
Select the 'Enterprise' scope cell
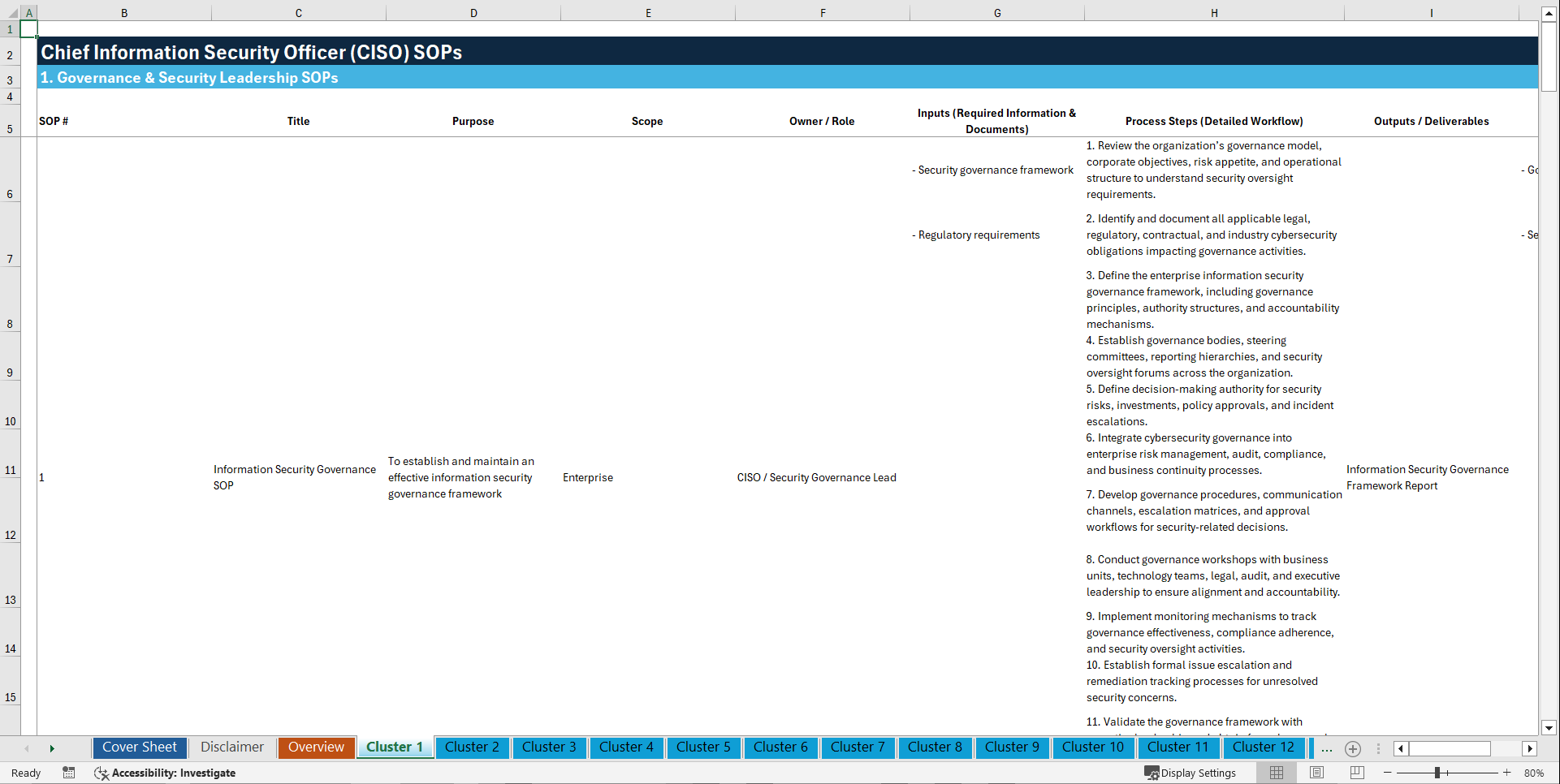click(x=588, y=477)
